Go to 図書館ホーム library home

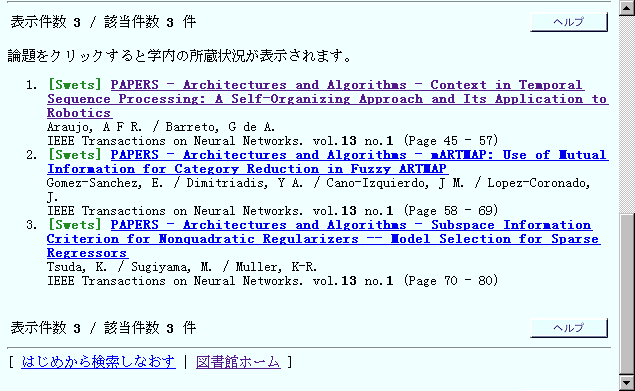[x=238, y=361]
